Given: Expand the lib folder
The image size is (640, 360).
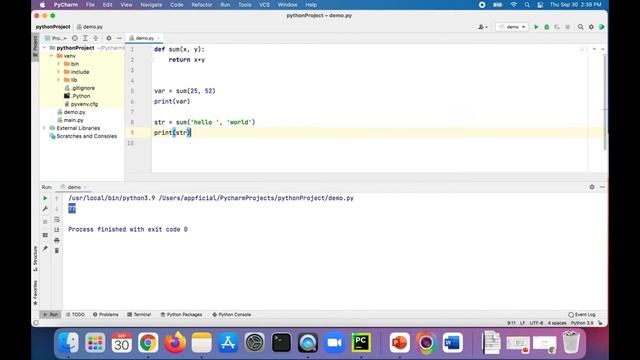Looking at the screenshot, I should 58,80.
